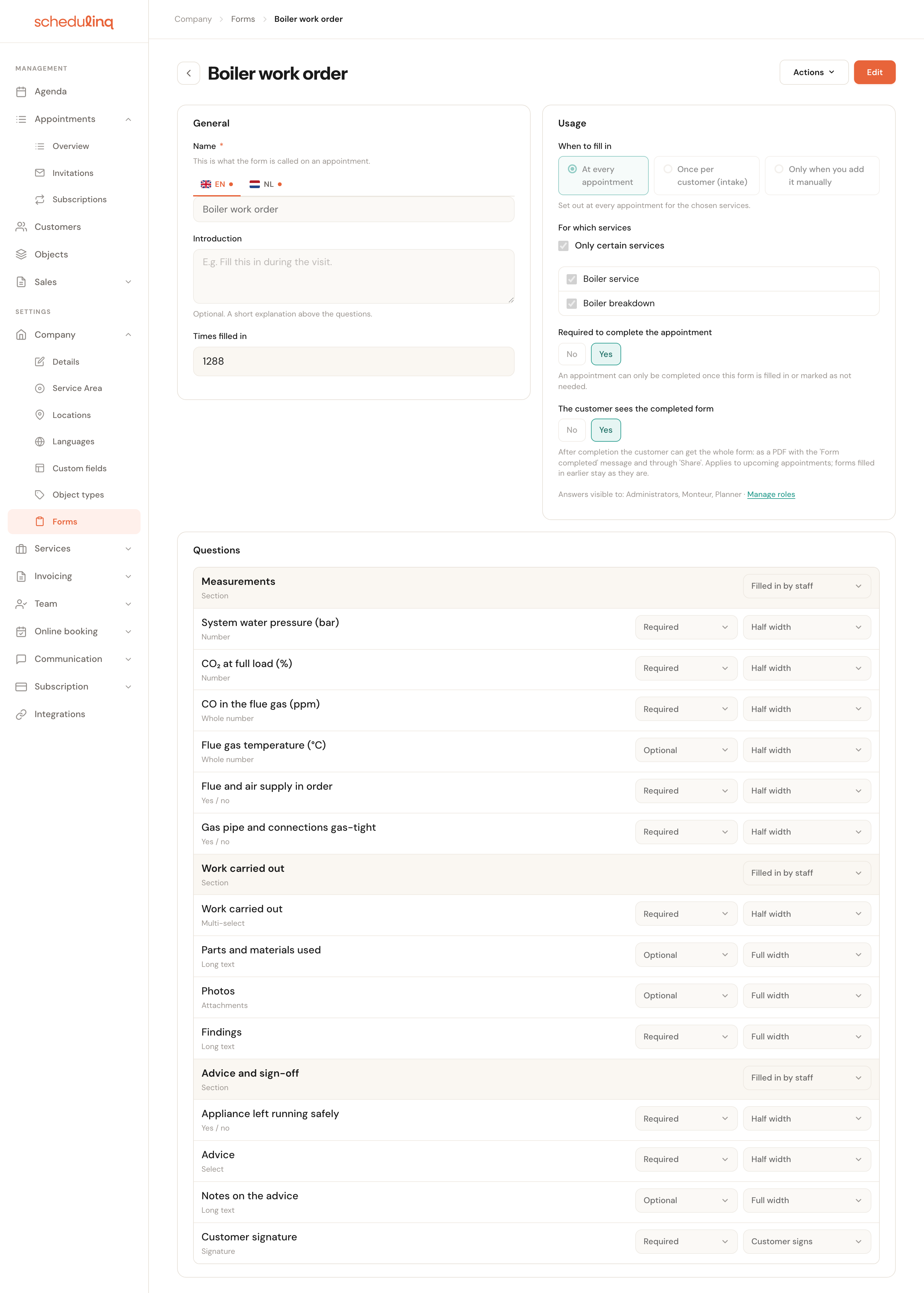924x1293 pixels.
Task: Open Required dropdown for System water pressure
Action: point(686,627)
